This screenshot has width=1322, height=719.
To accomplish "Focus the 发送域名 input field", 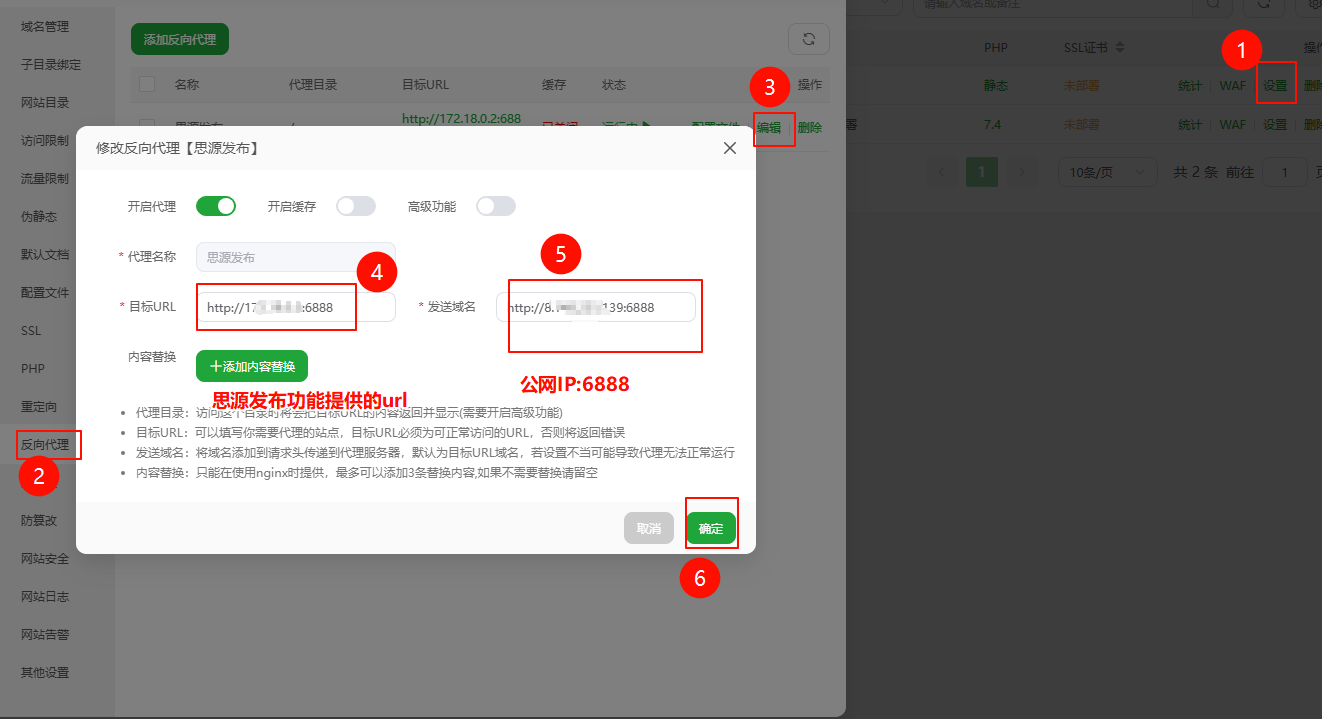I will 596,307.
